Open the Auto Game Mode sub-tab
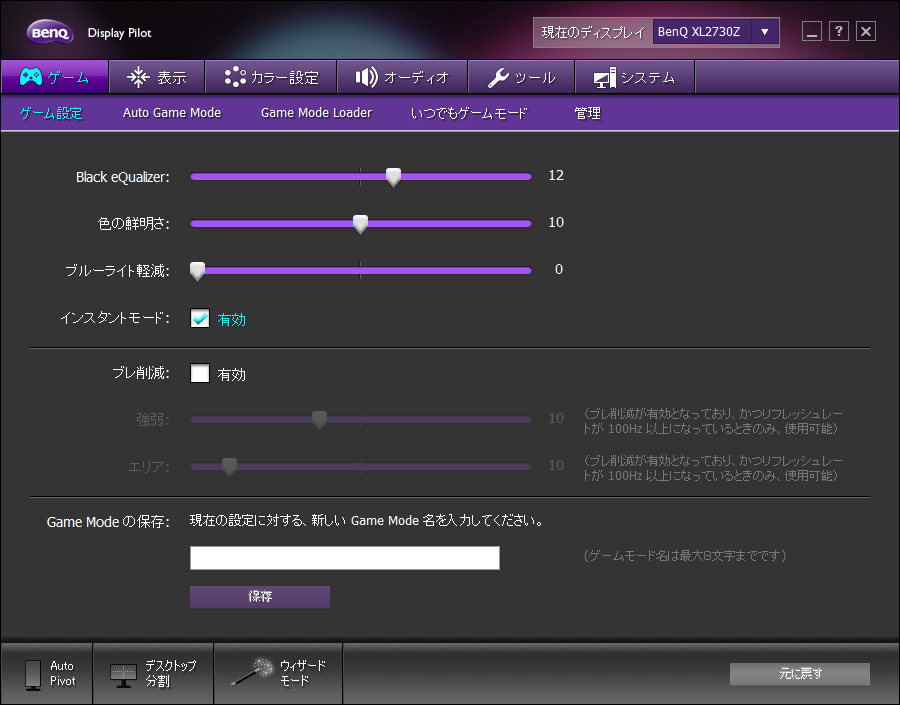The image size is (900, 705). [x=172, y=113]
